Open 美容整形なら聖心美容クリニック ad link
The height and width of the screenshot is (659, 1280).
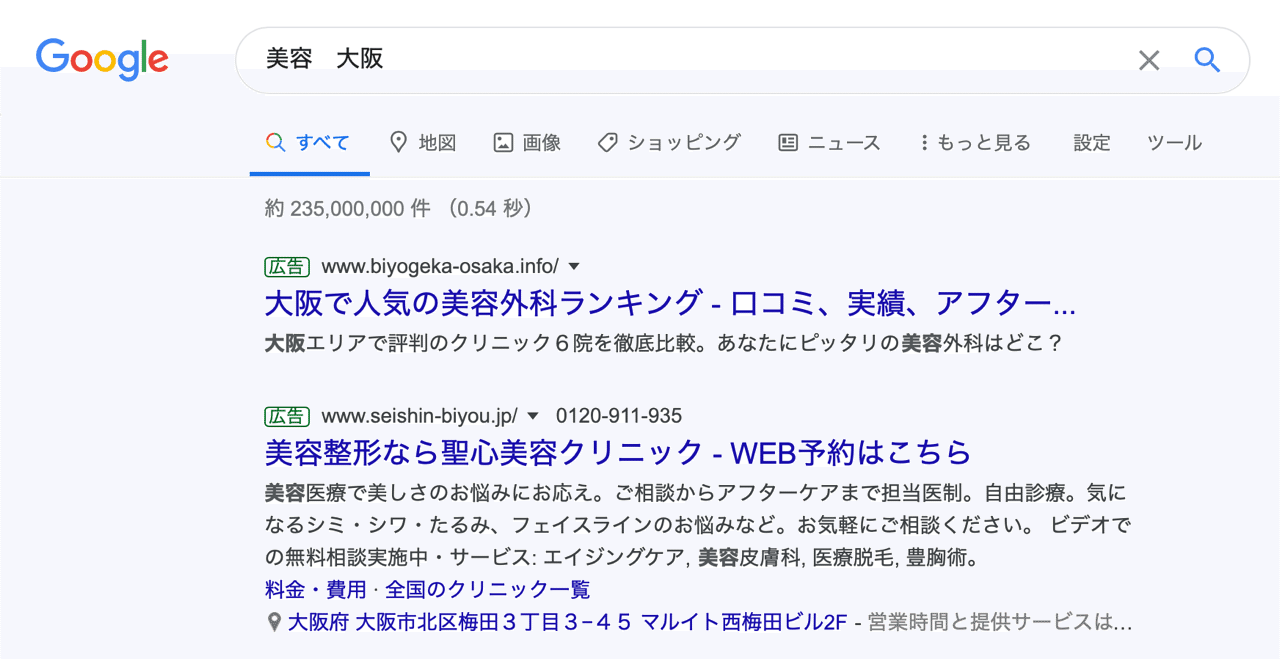618,452
